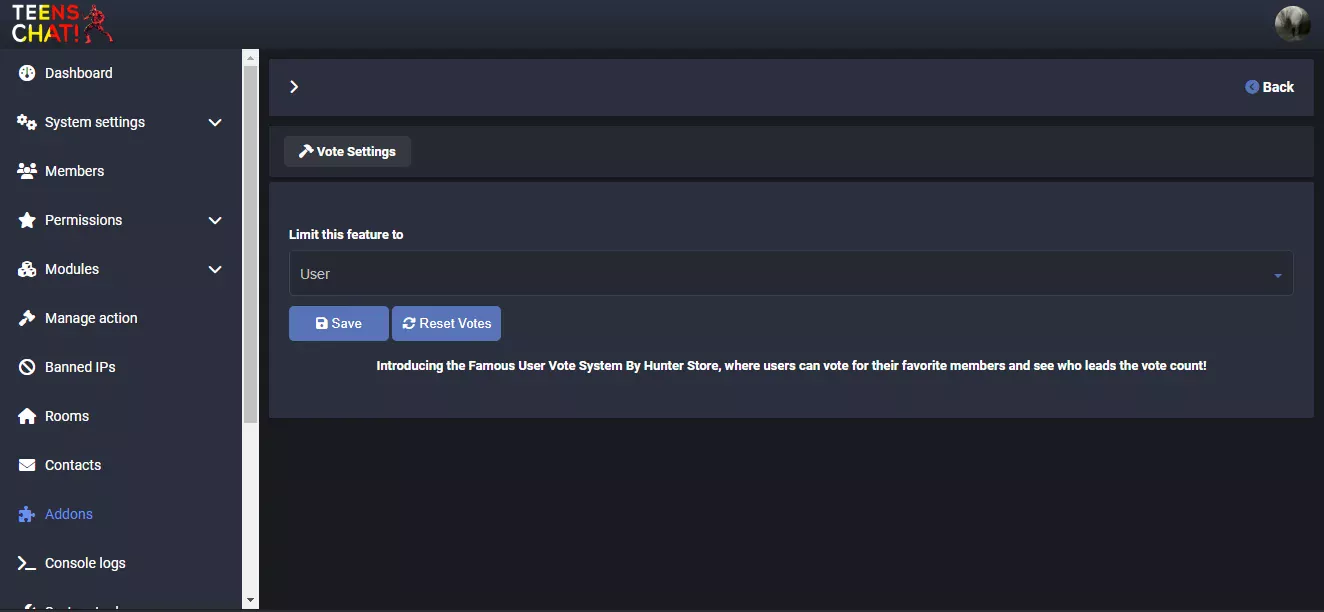1324x612 pixels.
Task: Click the Reset Votes button
Action: coord(446,323)
